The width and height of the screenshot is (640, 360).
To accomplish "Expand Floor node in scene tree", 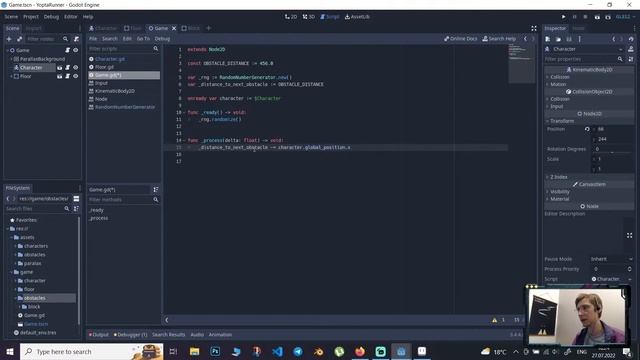I will [11, 76].
